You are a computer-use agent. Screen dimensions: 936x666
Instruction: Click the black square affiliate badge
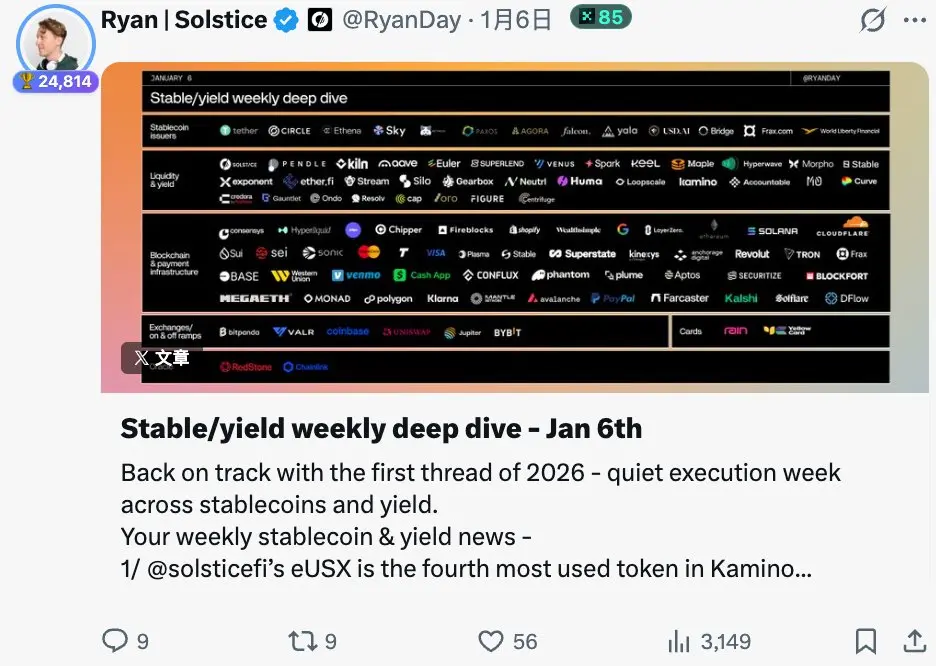[x=319, y=21]
